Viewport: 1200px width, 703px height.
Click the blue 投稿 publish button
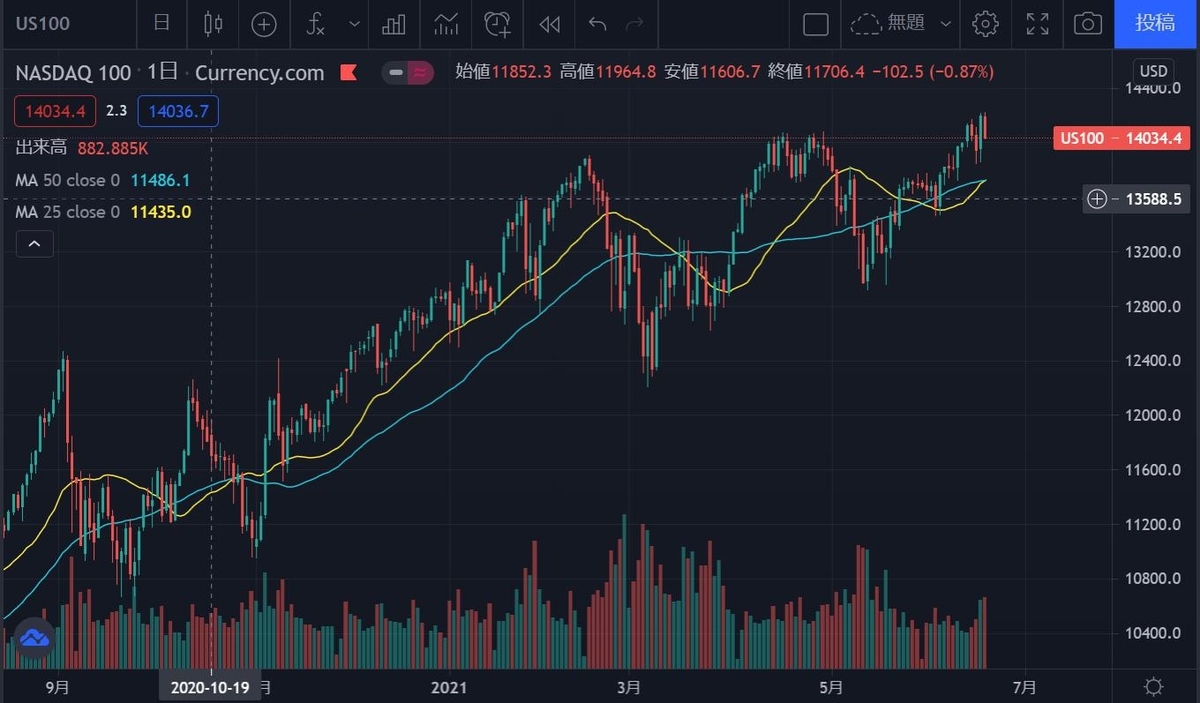[1155, 24]
